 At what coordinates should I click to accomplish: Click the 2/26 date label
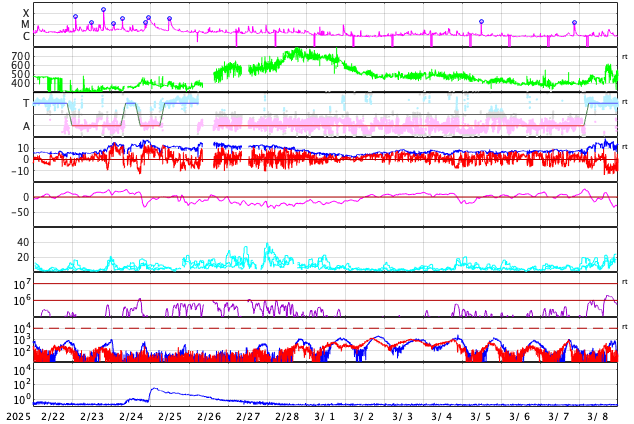(209, 417)
